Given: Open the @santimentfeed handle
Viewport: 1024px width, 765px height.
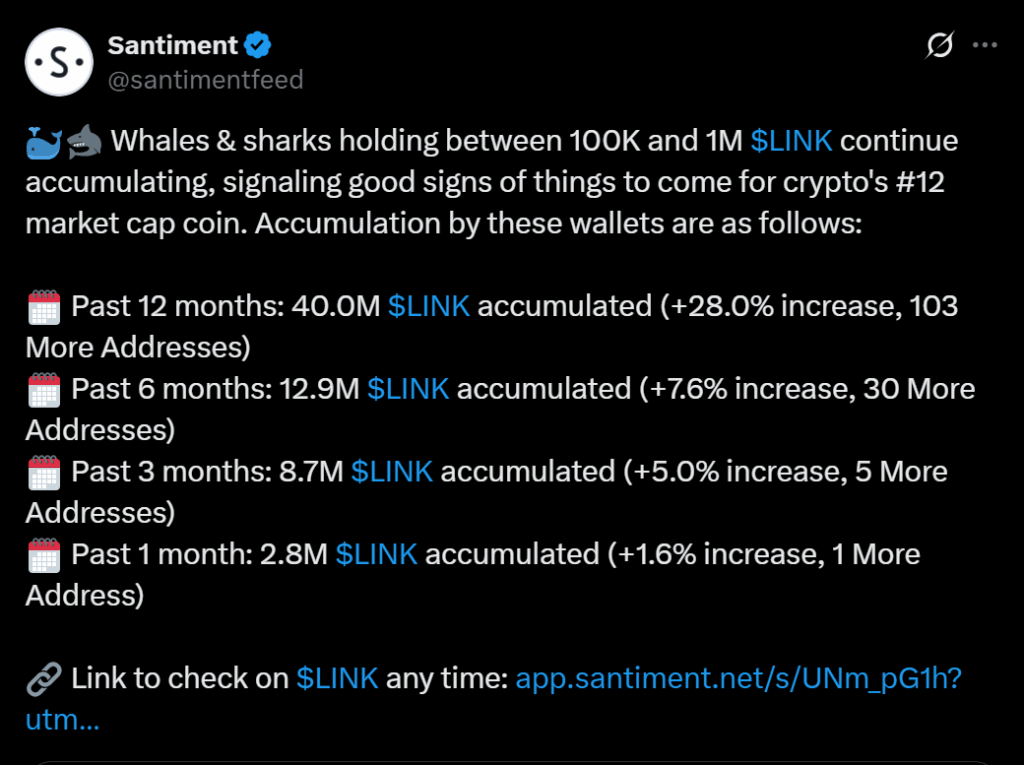Looking at the screenshot, I should [204, 79].
